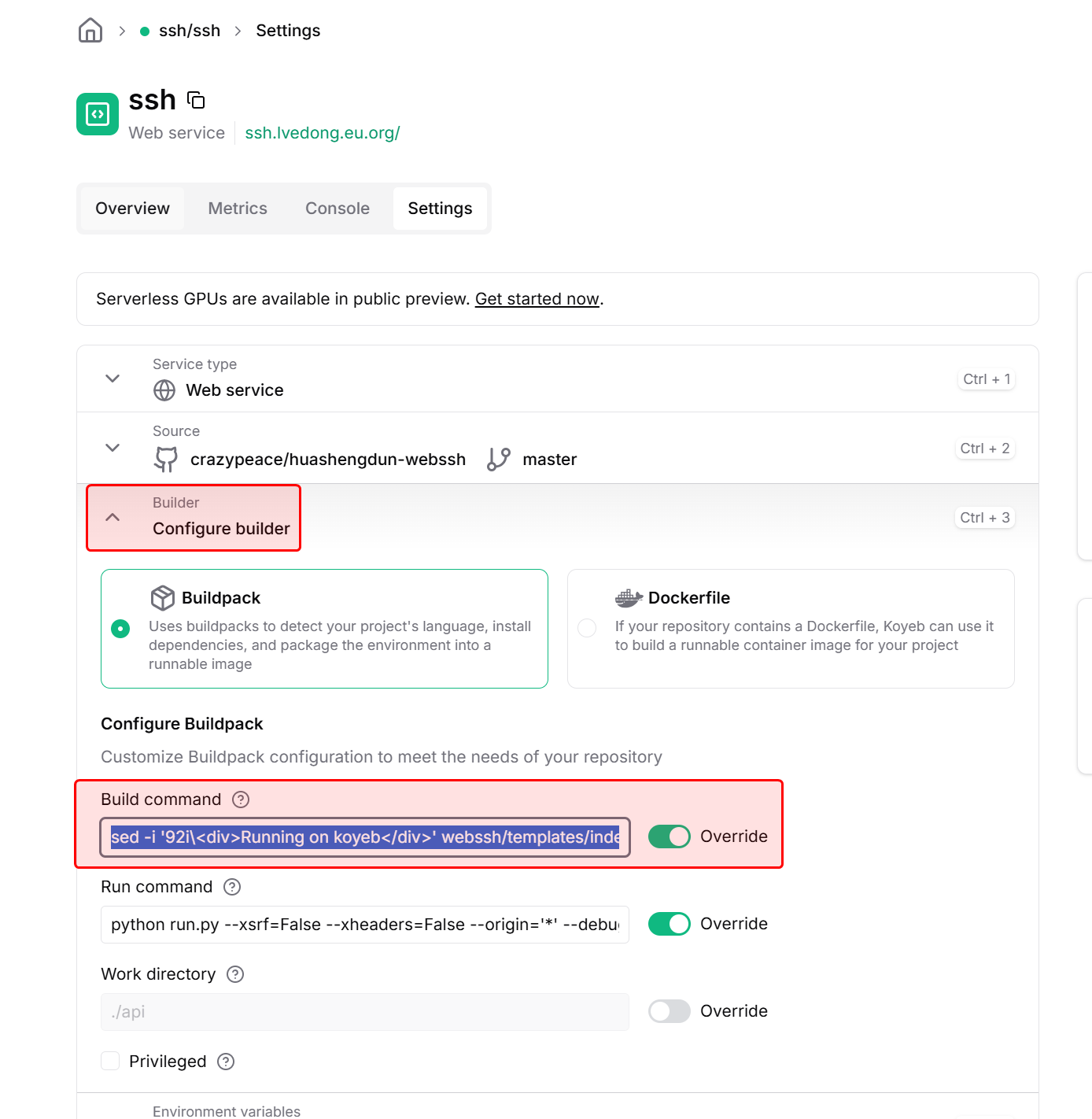Click the home icon in breadcrumb
This screenshot has height=1119, width=1092.
pyautogui.click(x=90, y=31)
